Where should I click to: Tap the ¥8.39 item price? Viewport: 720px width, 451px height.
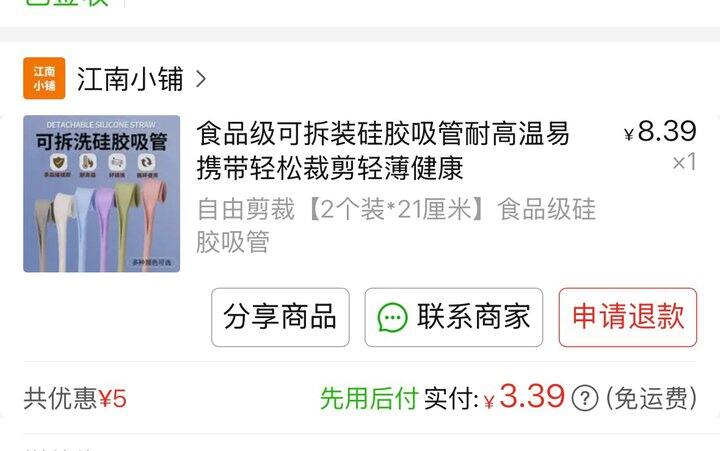coord(660,131)
